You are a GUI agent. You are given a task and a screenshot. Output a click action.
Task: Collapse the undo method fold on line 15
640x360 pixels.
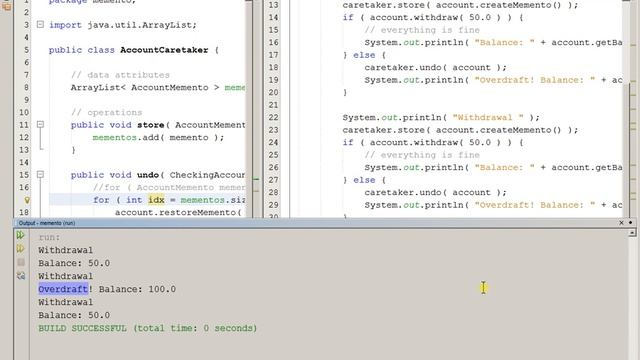tap(40, 174)
